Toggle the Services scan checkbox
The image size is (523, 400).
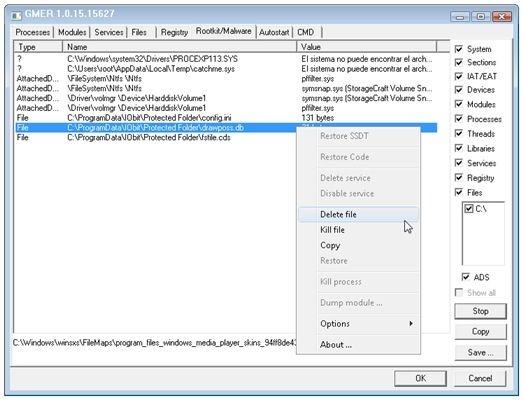point(459,163)
